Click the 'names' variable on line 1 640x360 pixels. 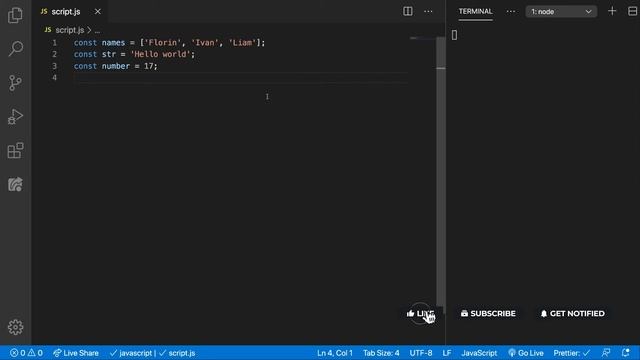(113, 42)
